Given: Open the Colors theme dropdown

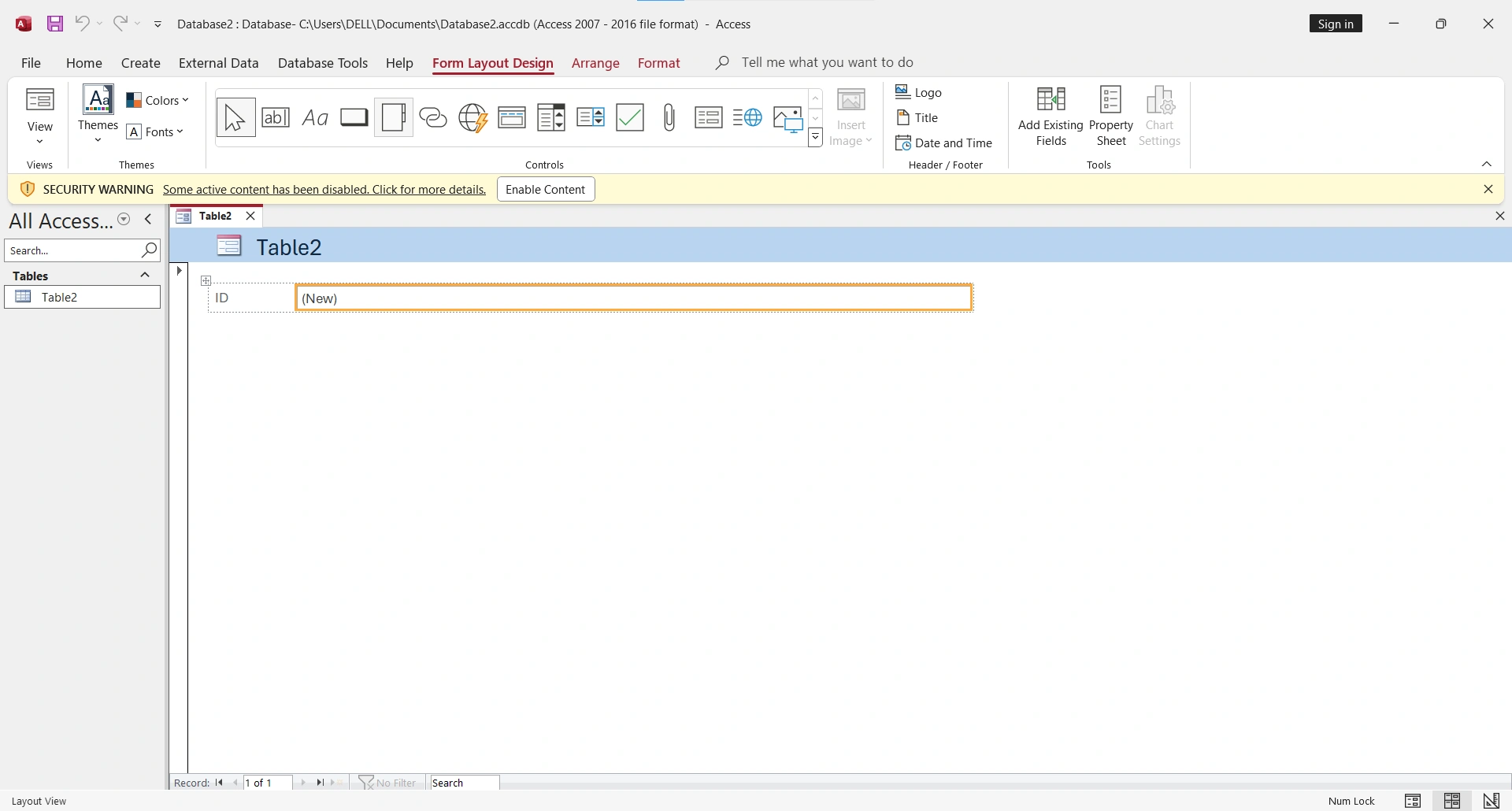Looking at the screenshot, I should 158,101.
